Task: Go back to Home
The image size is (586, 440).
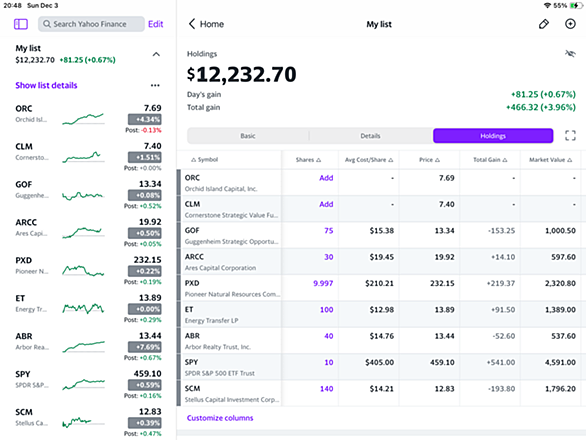Action: [x=206, y=24]
